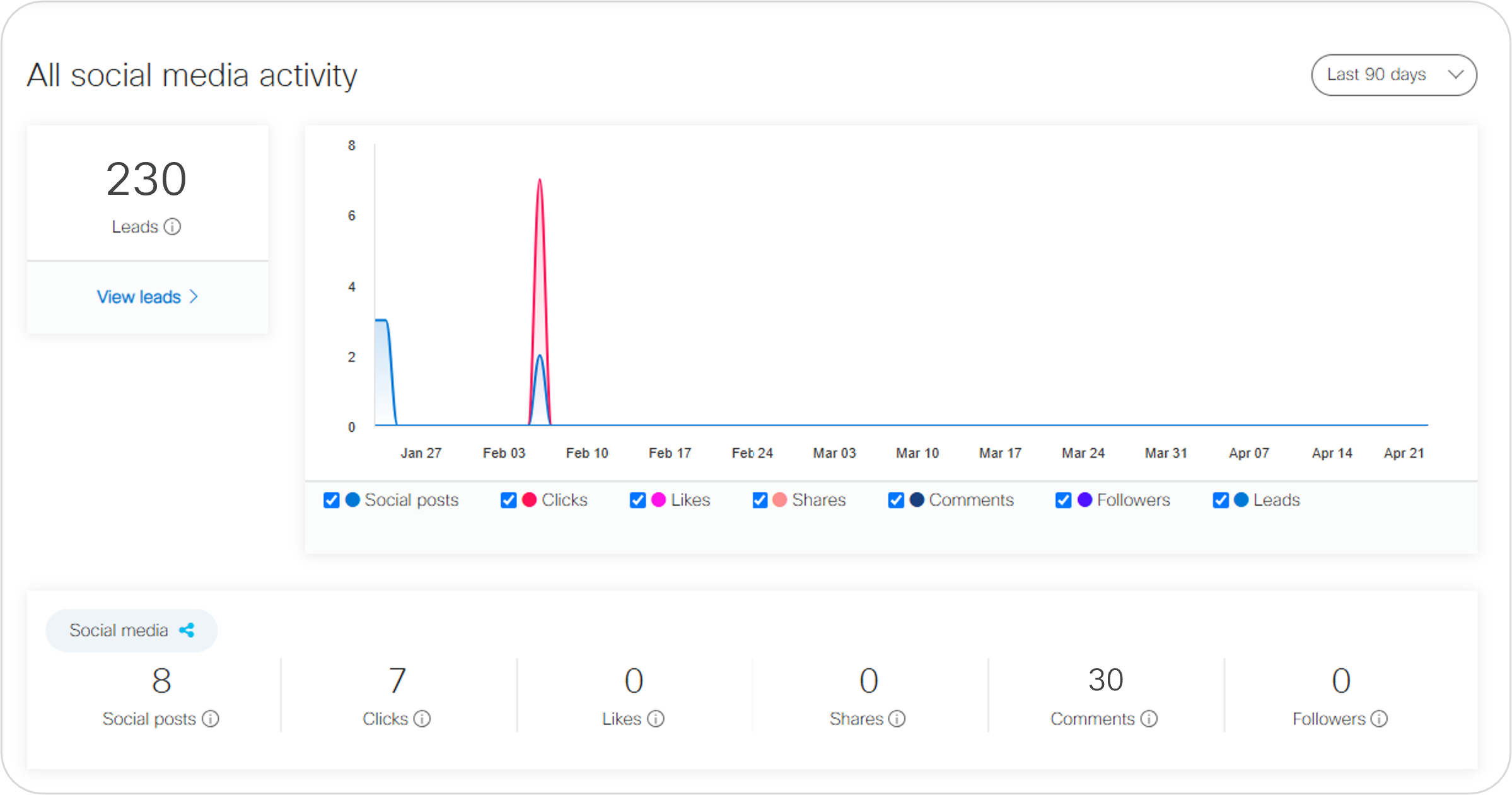Click the red Clicks color dot
1512x795 pixels.
click(x=530, y=500)
